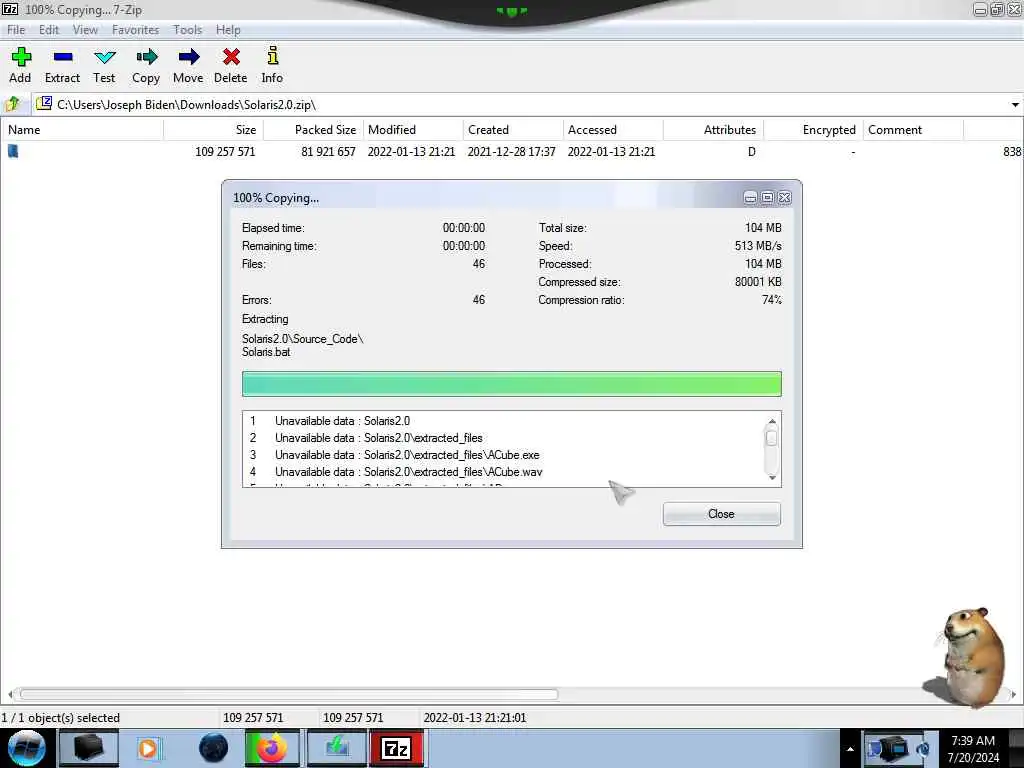Click Close in the copying dialog
Viewport: 1024px width, 768px height.
(x=721, y=514)
